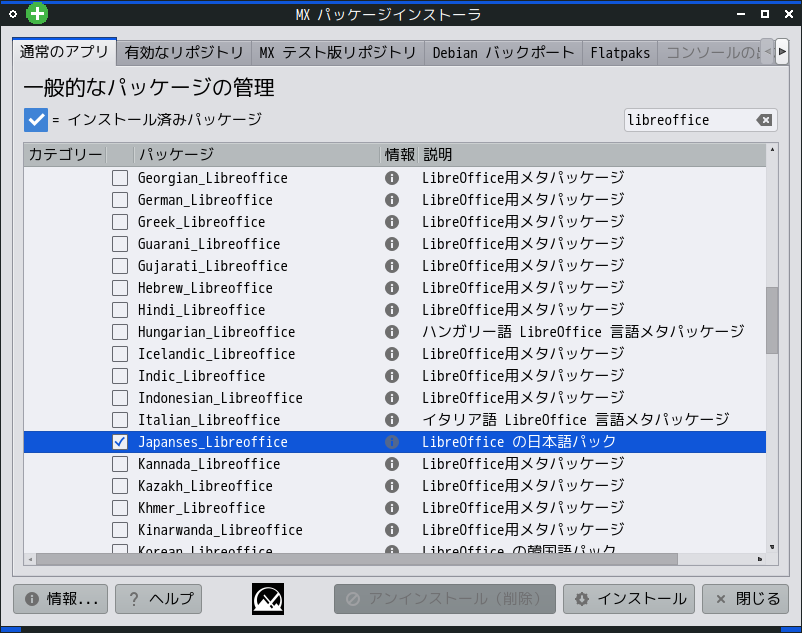Open Hebrew_Libreoffice info icon
This screenshot has height=633, width=802.
coord(392,288)
